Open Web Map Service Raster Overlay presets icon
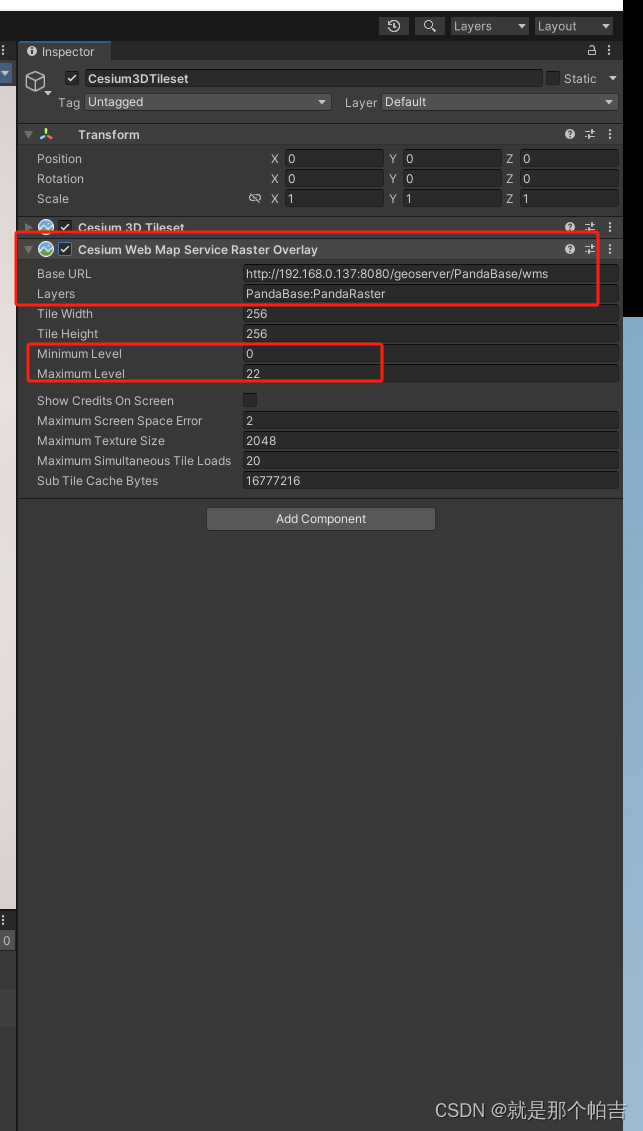Viewport: 643px width, 1131px height. tap(590, 250)
